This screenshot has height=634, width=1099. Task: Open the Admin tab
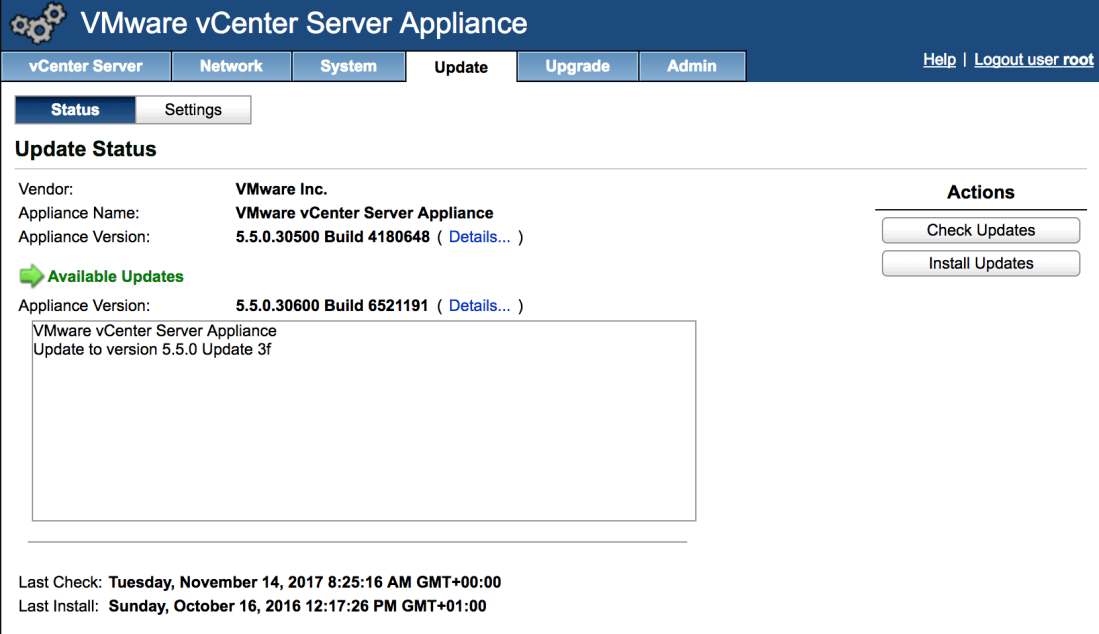pos(692,66)
